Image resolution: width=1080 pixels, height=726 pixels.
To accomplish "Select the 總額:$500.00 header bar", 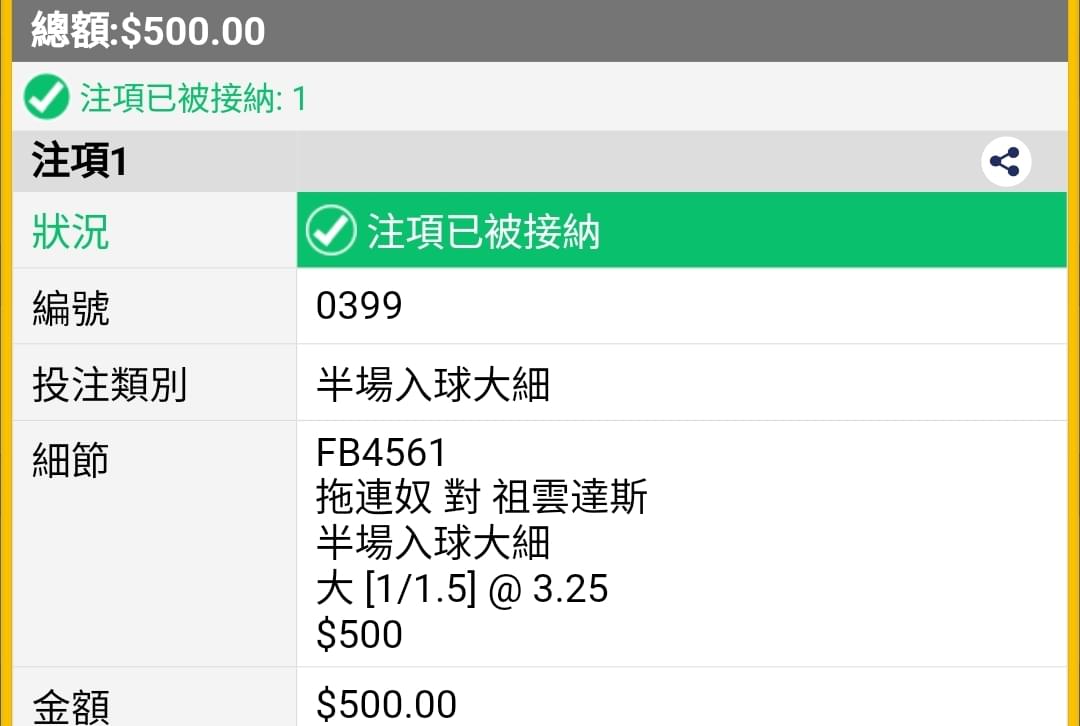I will (x=540, y=31).
